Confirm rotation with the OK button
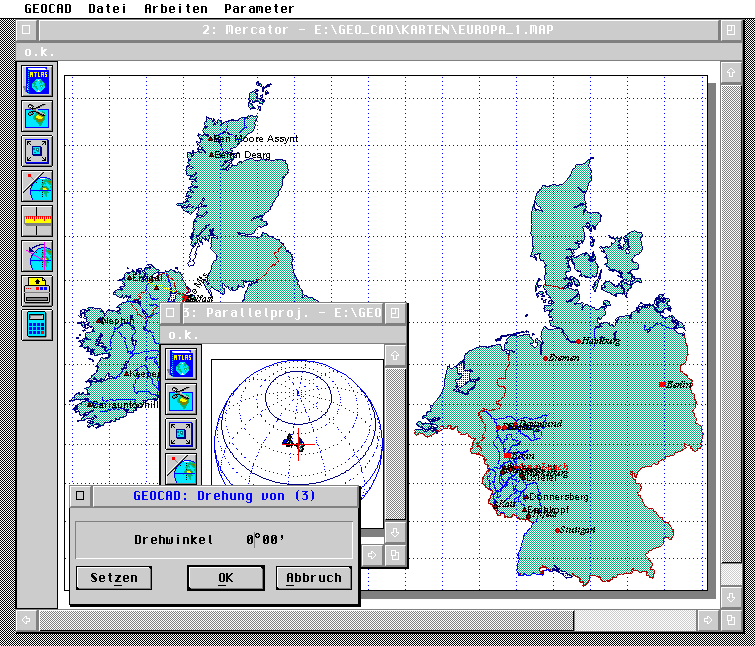755x646 pixels. 226,578
